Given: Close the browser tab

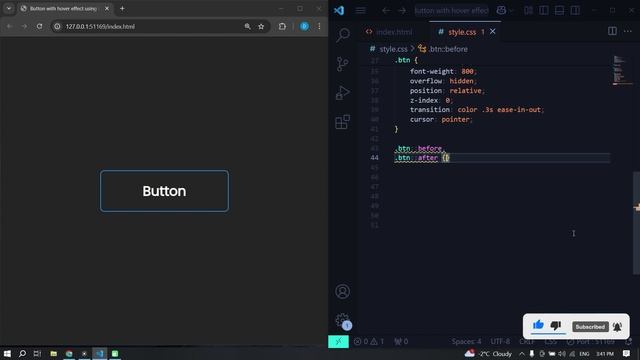Looking at the screenshot, I should [107, 8].
